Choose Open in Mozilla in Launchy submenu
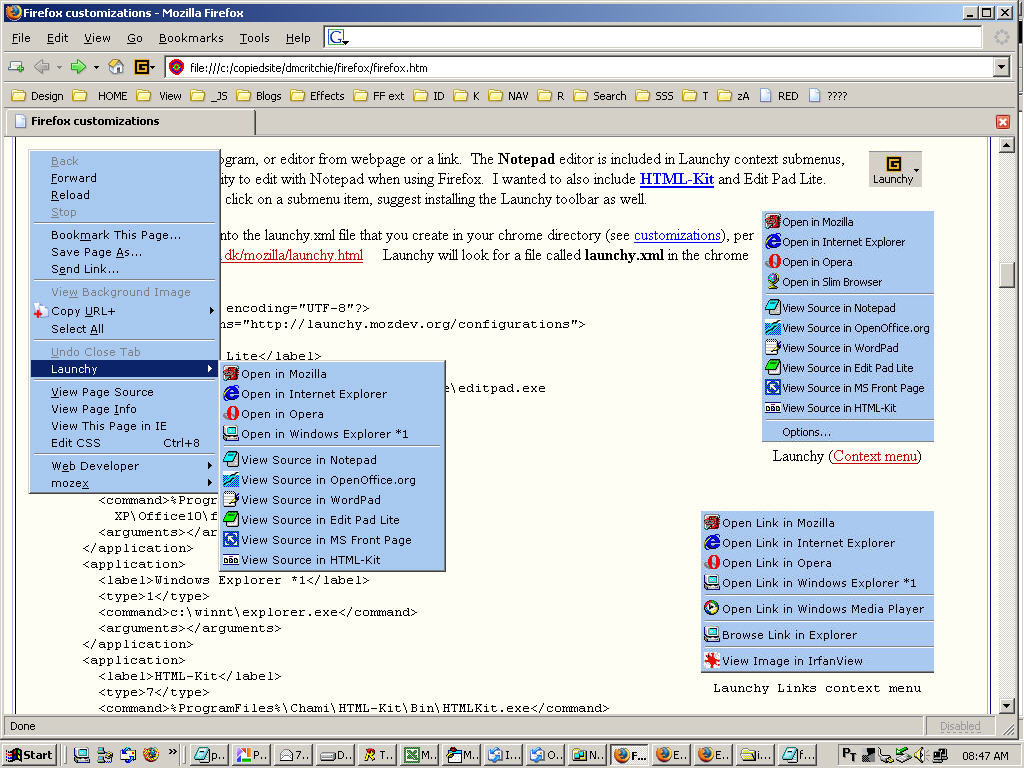Viewport: 1024px width, 768px height. [x=332, y=374]
